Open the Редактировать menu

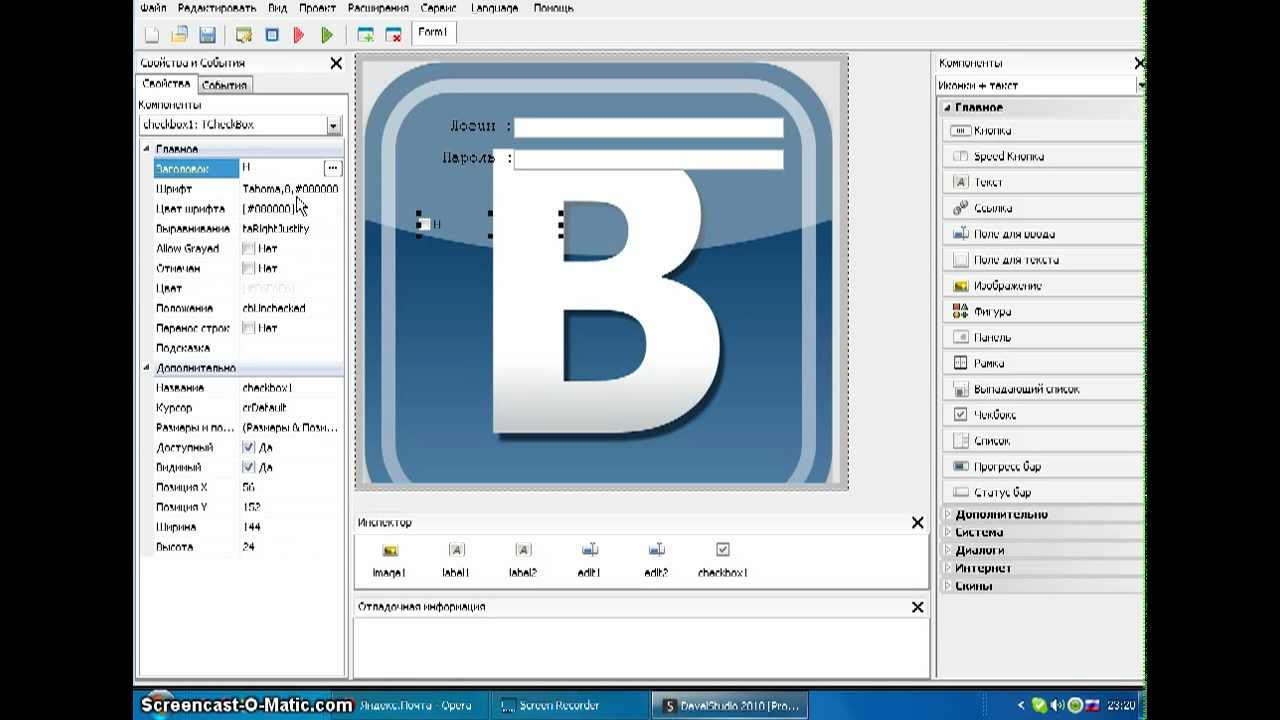coord(217,8)
